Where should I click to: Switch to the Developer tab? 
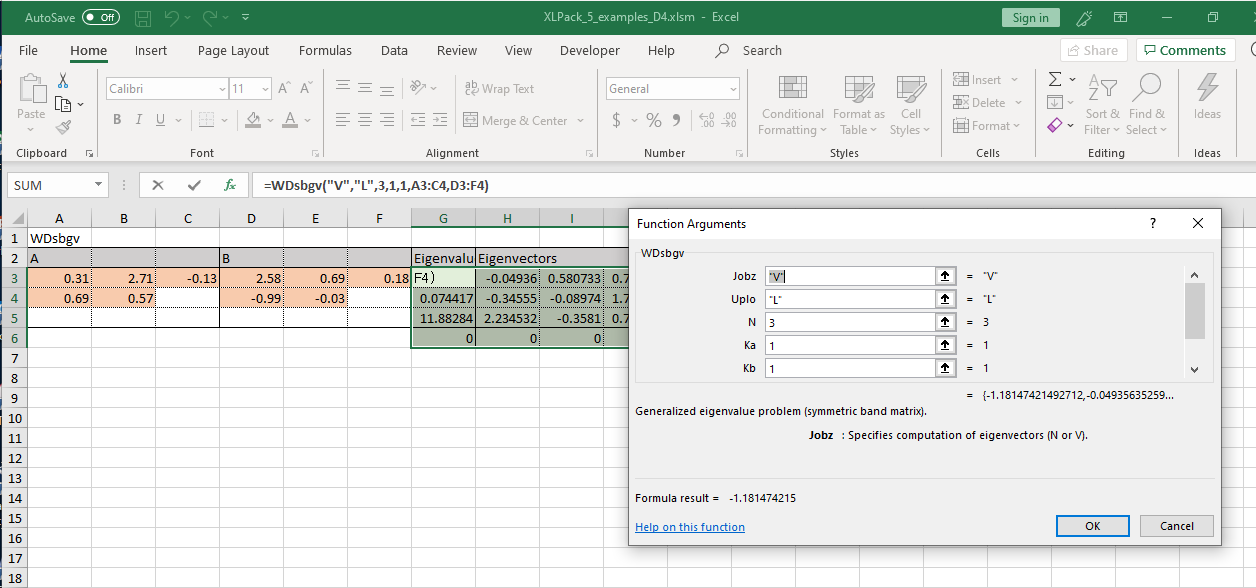pos(589,50)
